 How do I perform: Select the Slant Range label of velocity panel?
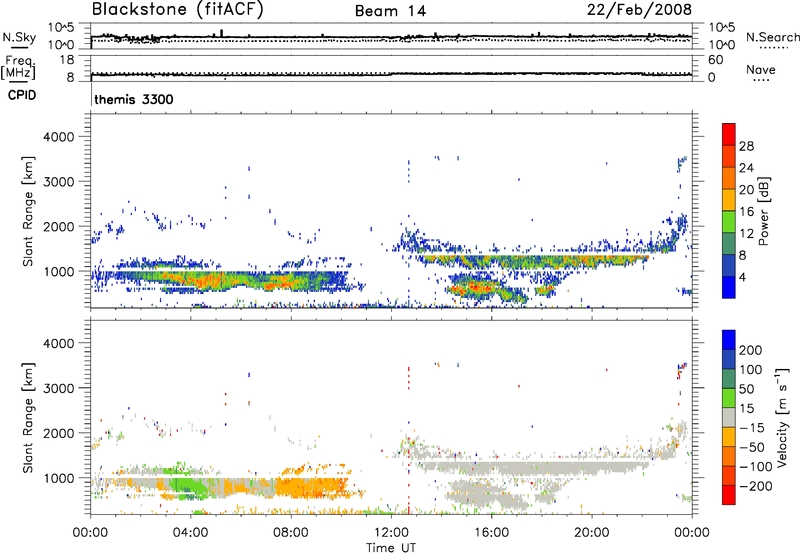pyautogui.click(x=29, y=417)
